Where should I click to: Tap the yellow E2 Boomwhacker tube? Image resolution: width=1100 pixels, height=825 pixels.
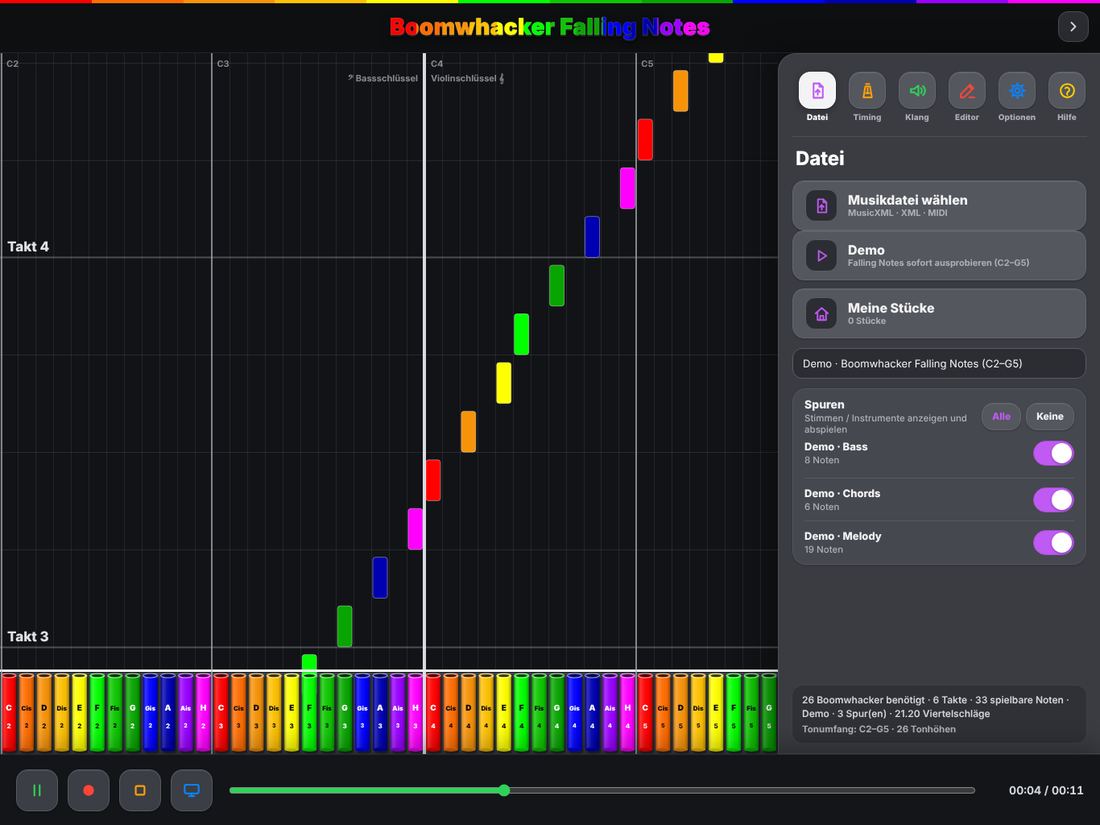point(79,712)
